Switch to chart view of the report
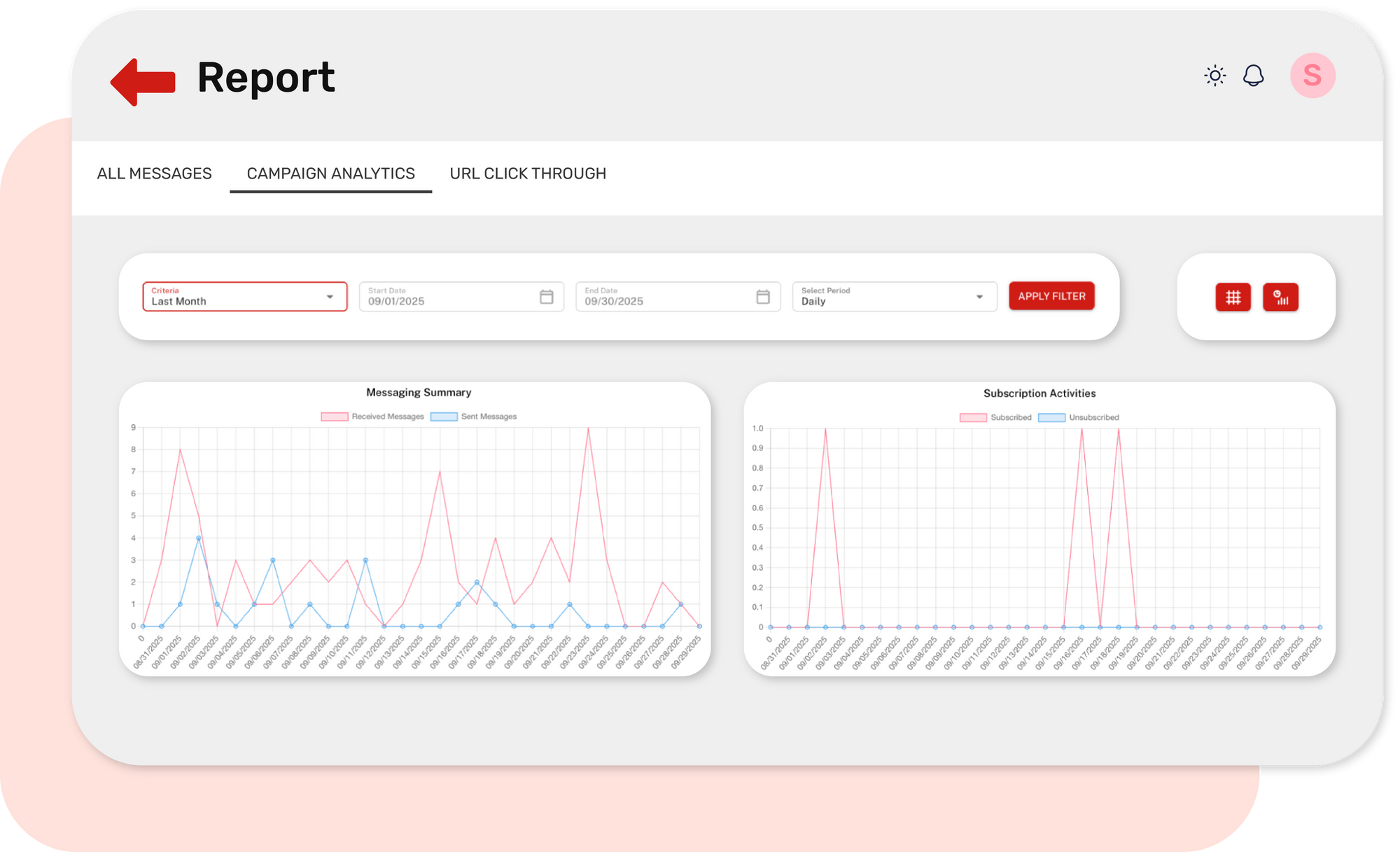Viewport: 1400px width, 852px height. tap(1281, 297)
